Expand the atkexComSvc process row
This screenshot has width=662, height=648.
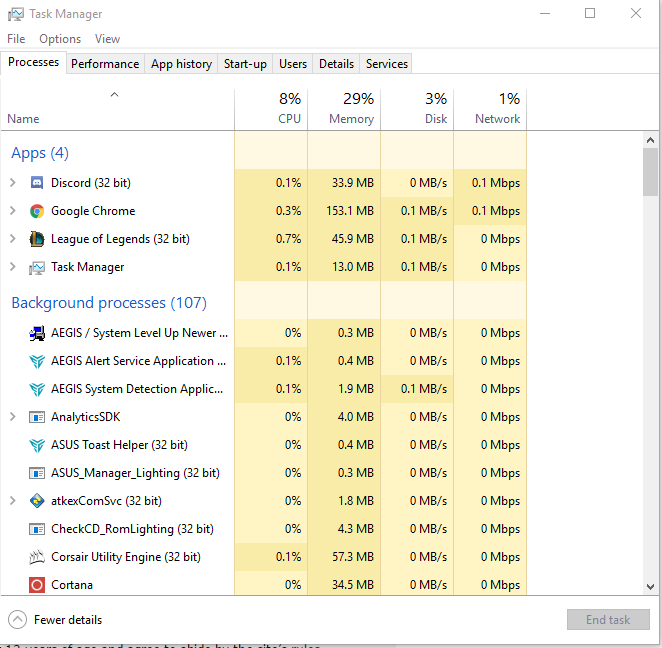click(13, 501)
